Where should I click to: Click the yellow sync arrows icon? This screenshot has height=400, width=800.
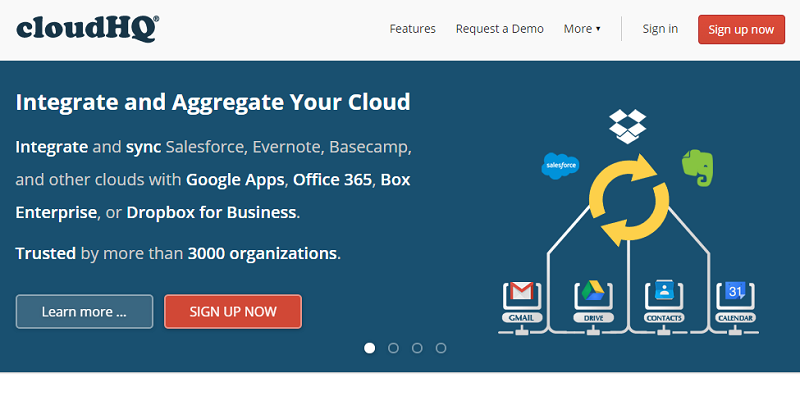(x=629, y=200)
